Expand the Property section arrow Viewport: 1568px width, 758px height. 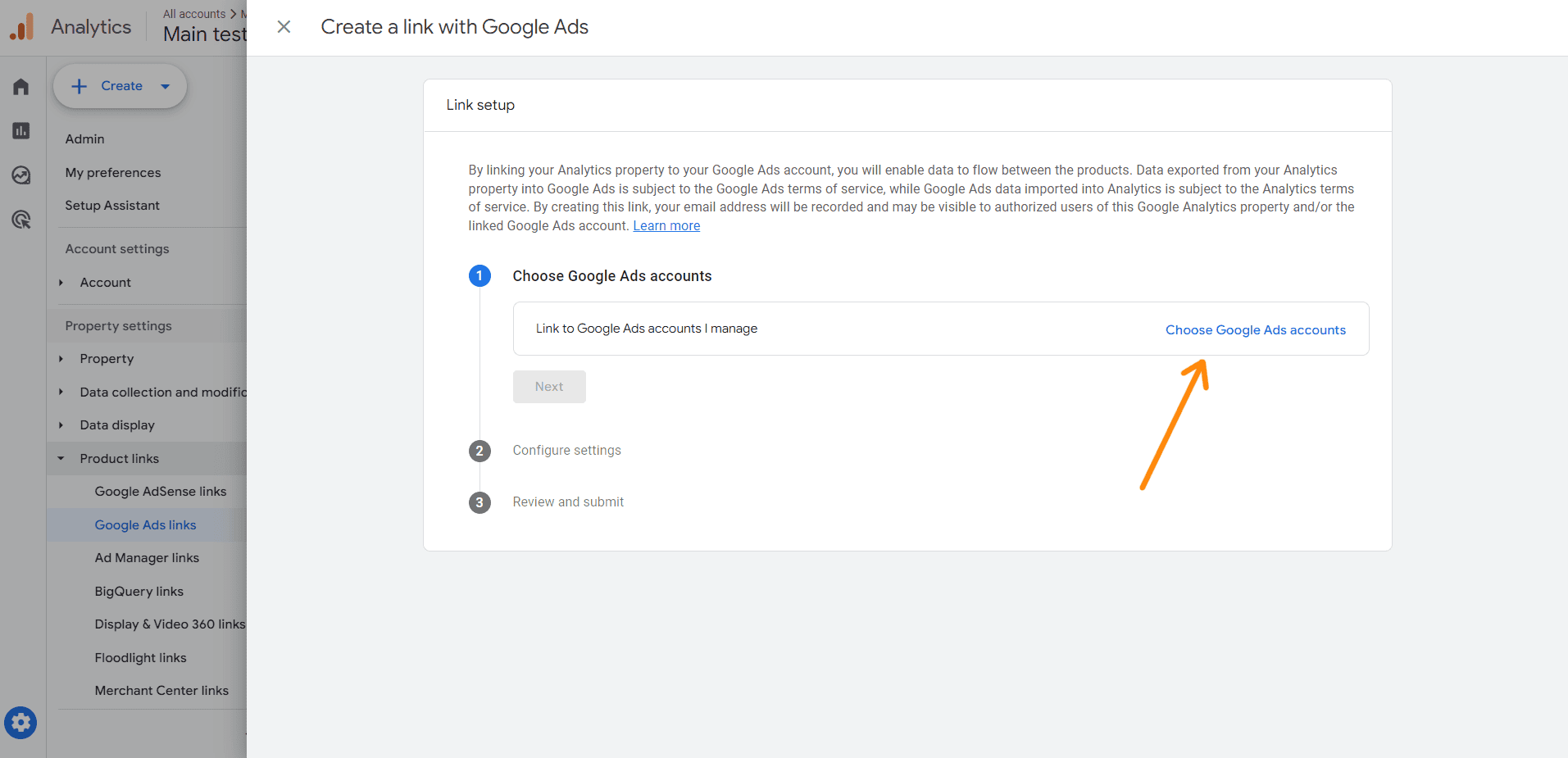coord(61,359)
